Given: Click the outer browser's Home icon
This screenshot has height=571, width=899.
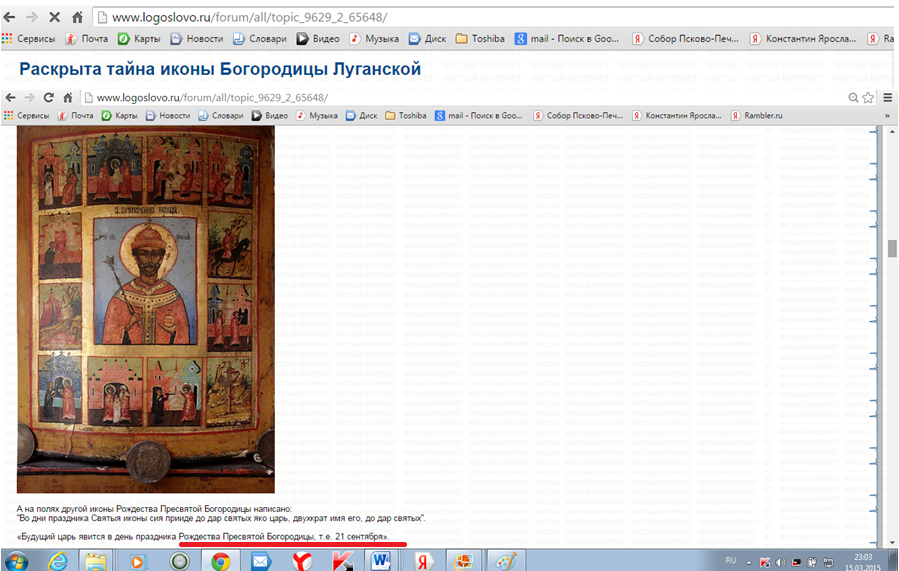Looking at the screenshot, I should tap(77, 17).
